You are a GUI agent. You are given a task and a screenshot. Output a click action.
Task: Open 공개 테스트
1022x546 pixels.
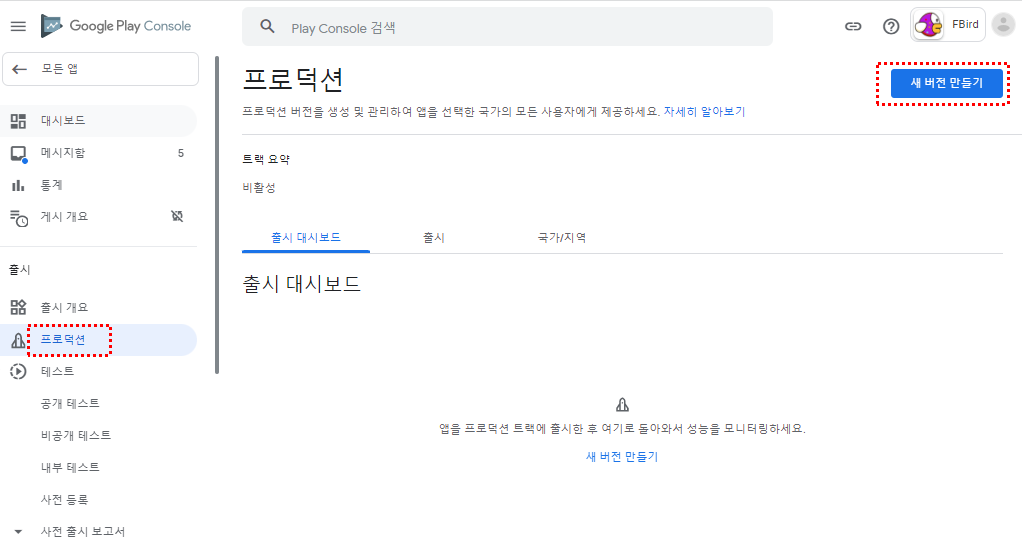click(70, 403)
